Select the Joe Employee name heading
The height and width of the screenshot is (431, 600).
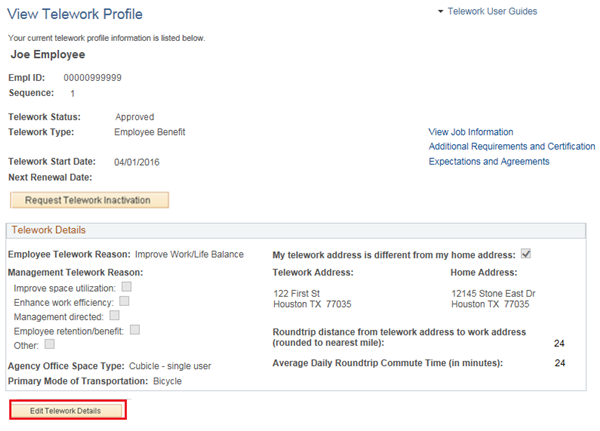47,55
